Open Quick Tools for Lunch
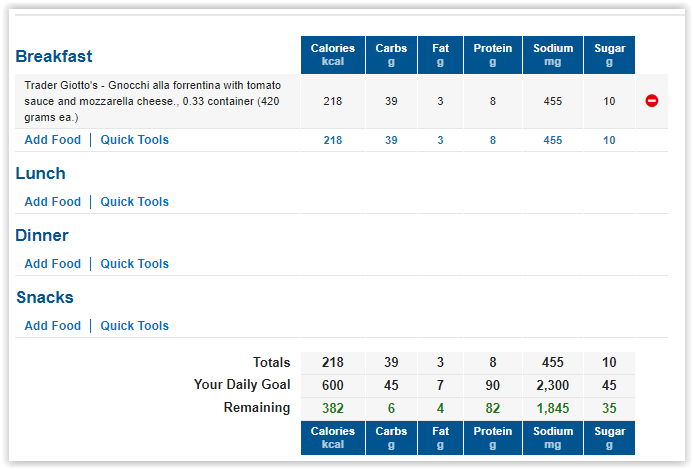The width and height of the screenshot is (693, 469). [x=134, y=202]
